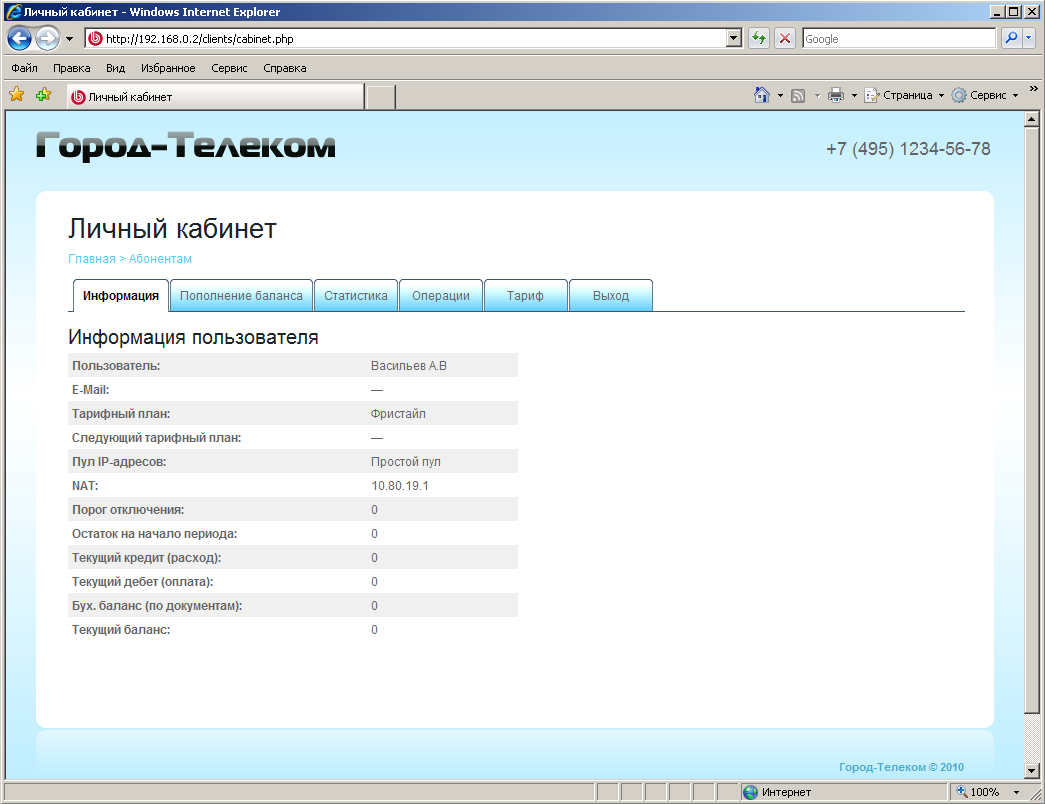Open the zoom level 100% dropdown
1045x804 pixels.
[1016, 792]
